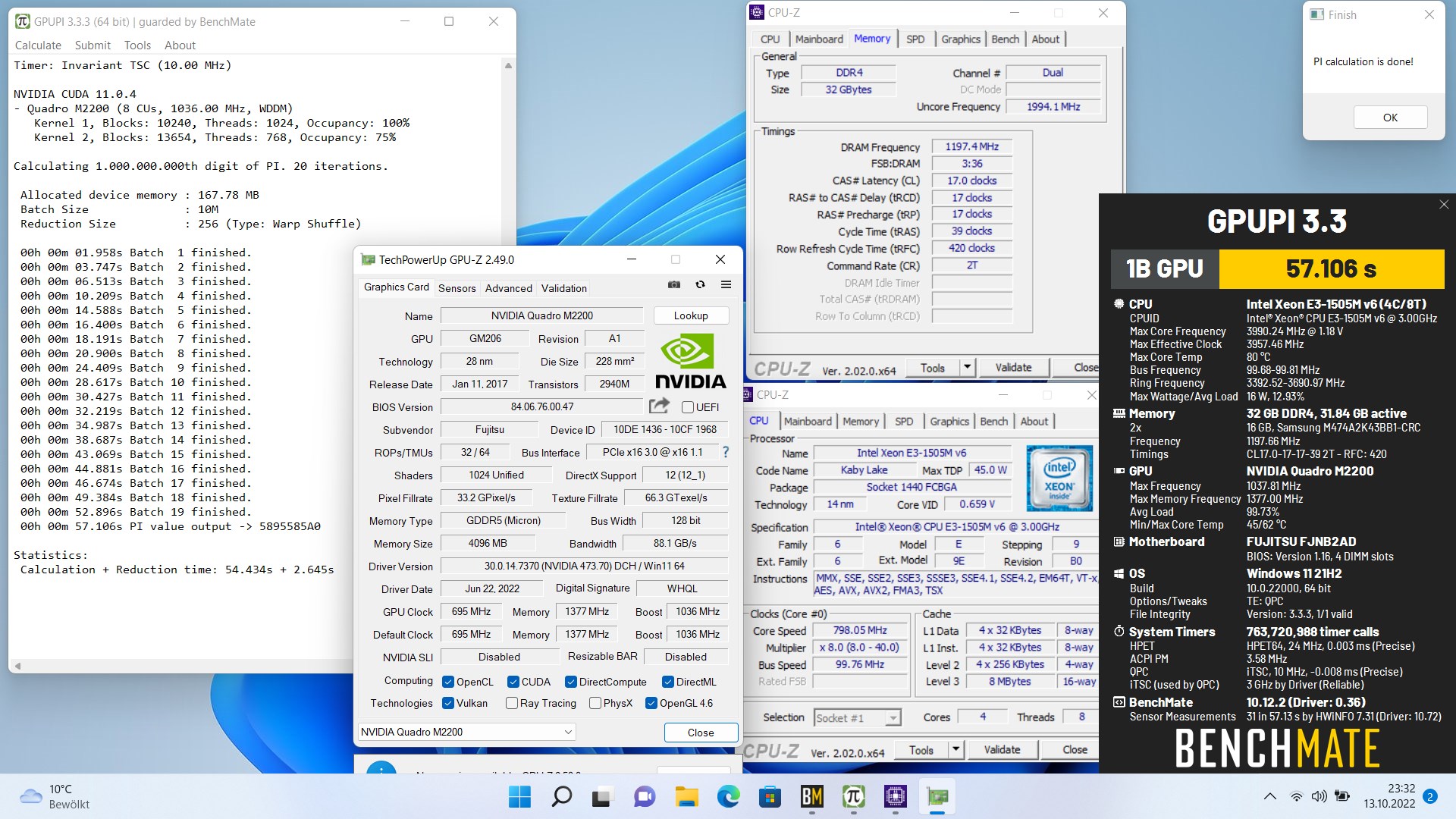Open Task View on the taskbar
1456x819 pixels.
click(603, 796)
